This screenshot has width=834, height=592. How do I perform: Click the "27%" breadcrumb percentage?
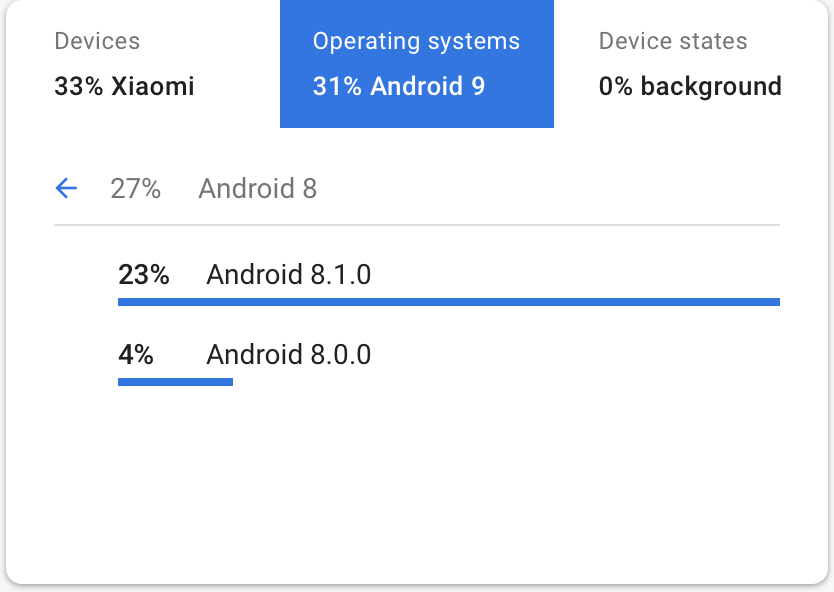click(x=137, y=188)
